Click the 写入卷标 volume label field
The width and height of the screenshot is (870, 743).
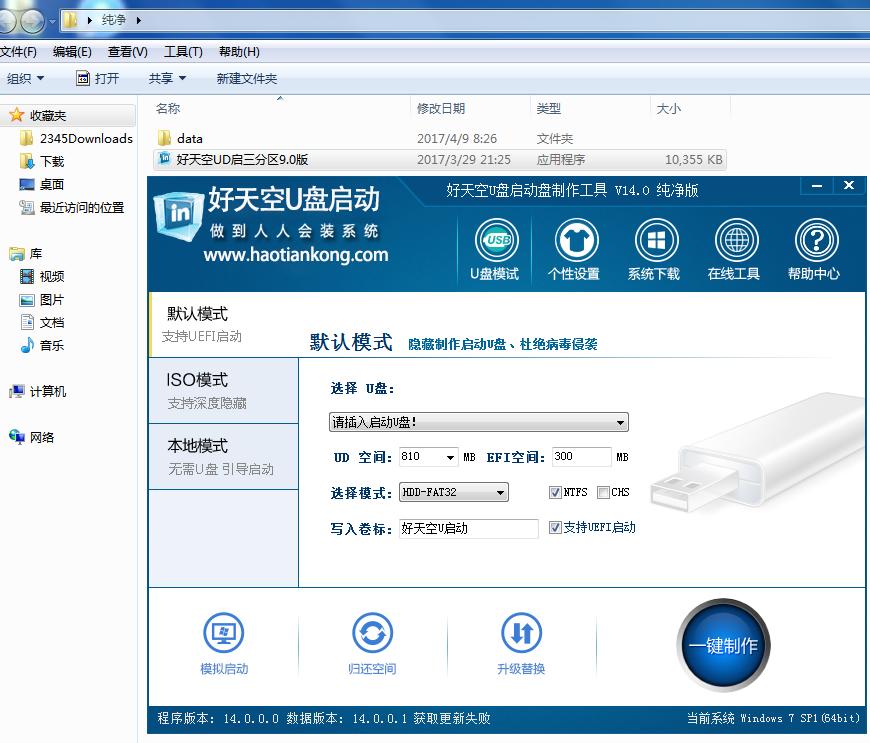point(468,528)
